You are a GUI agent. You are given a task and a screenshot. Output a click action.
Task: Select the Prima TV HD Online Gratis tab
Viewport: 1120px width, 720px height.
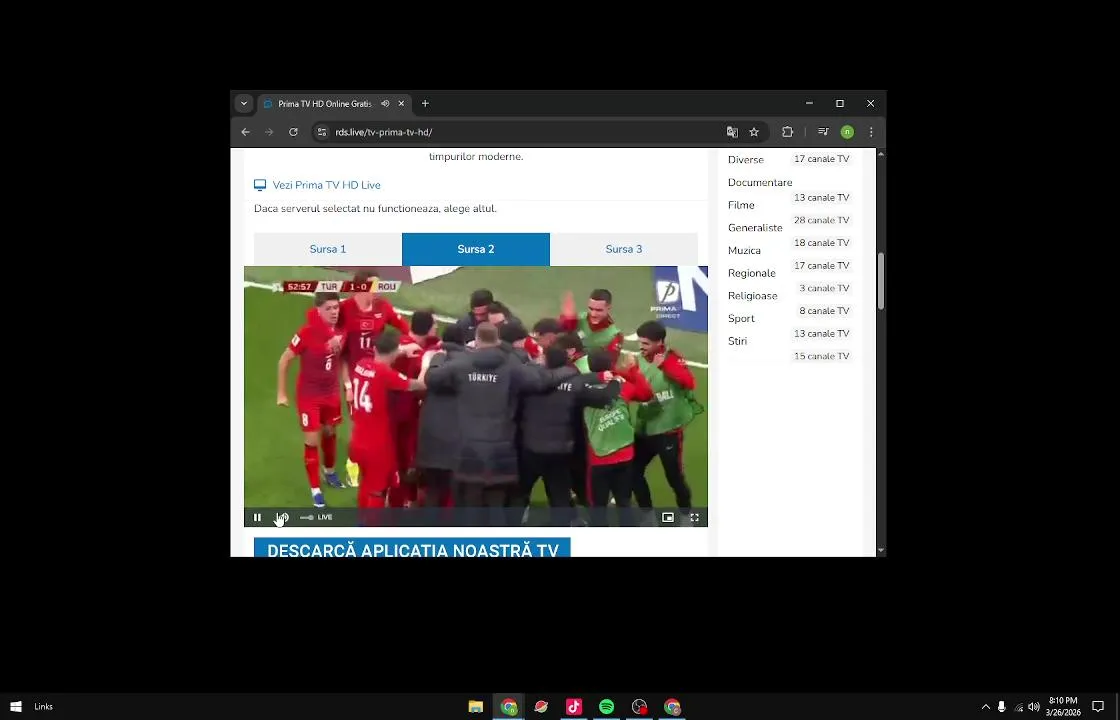point(325,104)
